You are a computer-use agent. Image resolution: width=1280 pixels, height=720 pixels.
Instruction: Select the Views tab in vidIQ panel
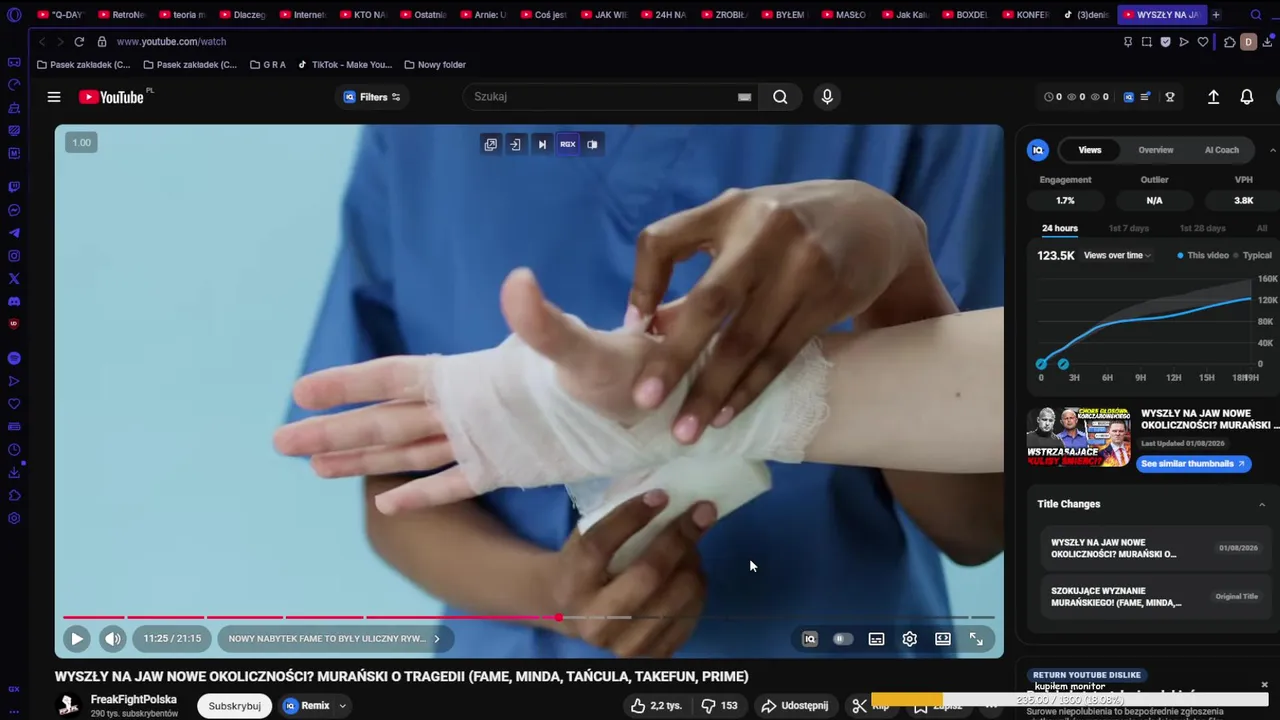point(1090,150)
